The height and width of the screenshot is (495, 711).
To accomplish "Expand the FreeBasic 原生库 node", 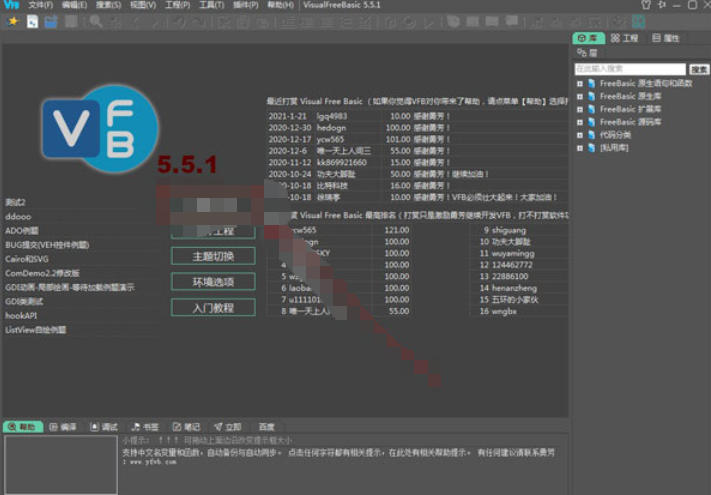I will pos(580,96).
